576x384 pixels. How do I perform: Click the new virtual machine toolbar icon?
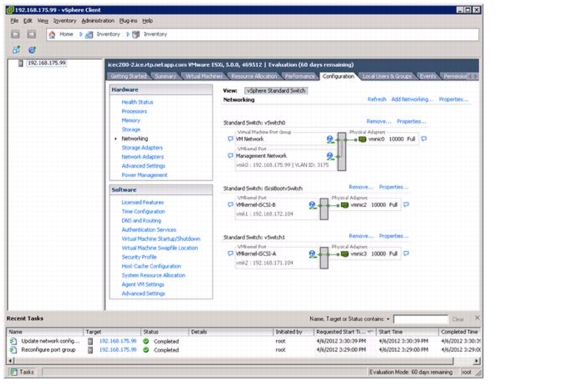coord(16,50)
